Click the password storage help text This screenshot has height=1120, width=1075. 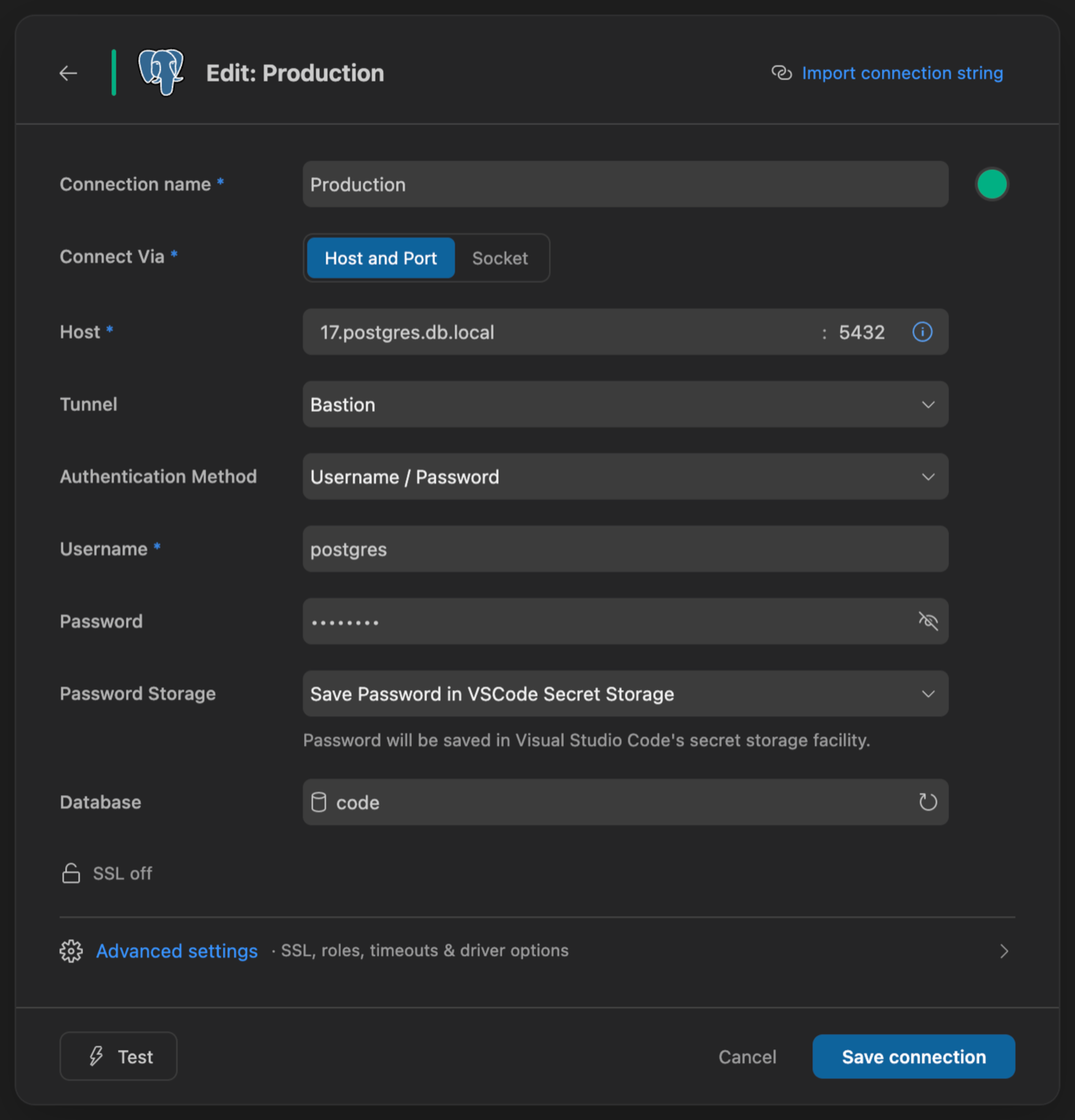click(x=587, y=741)
